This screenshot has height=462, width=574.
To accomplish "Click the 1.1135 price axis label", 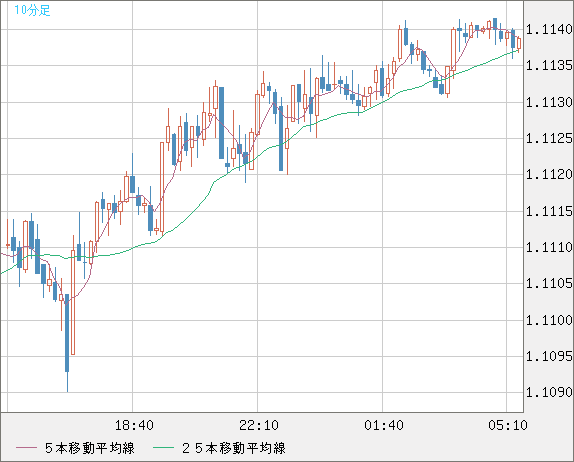I will 549,66.
